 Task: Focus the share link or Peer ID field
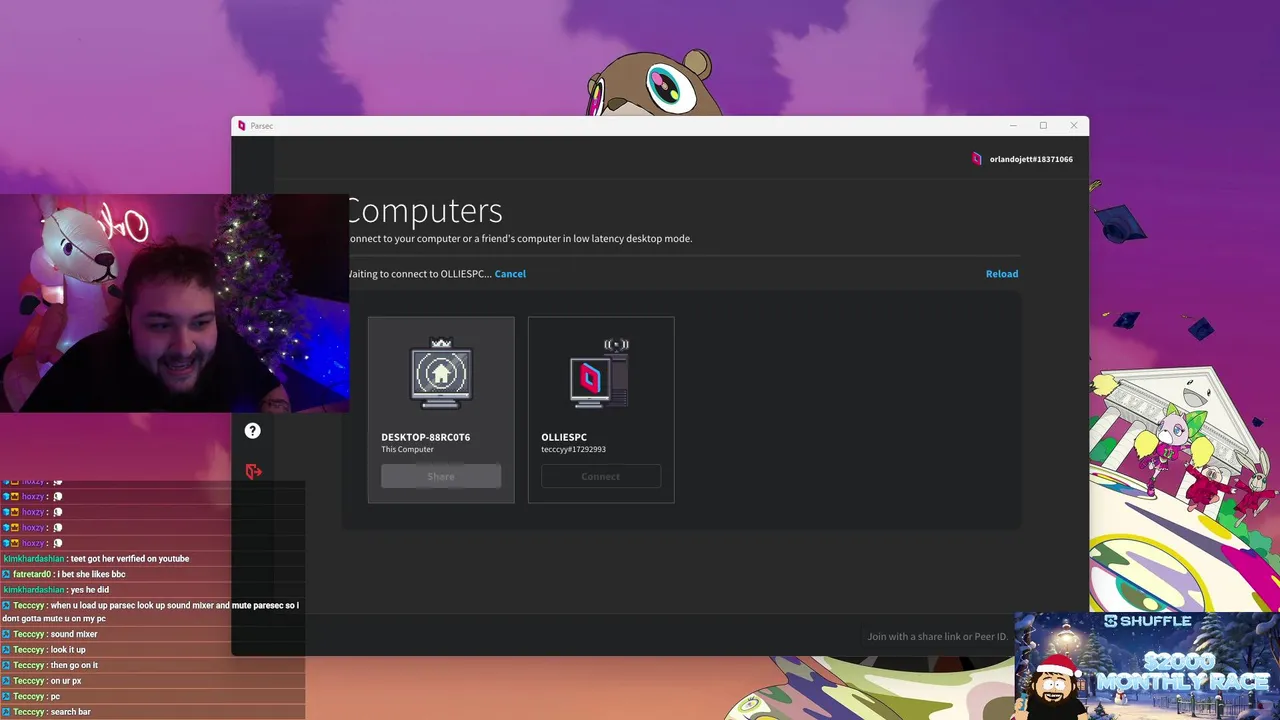point(938,636)
